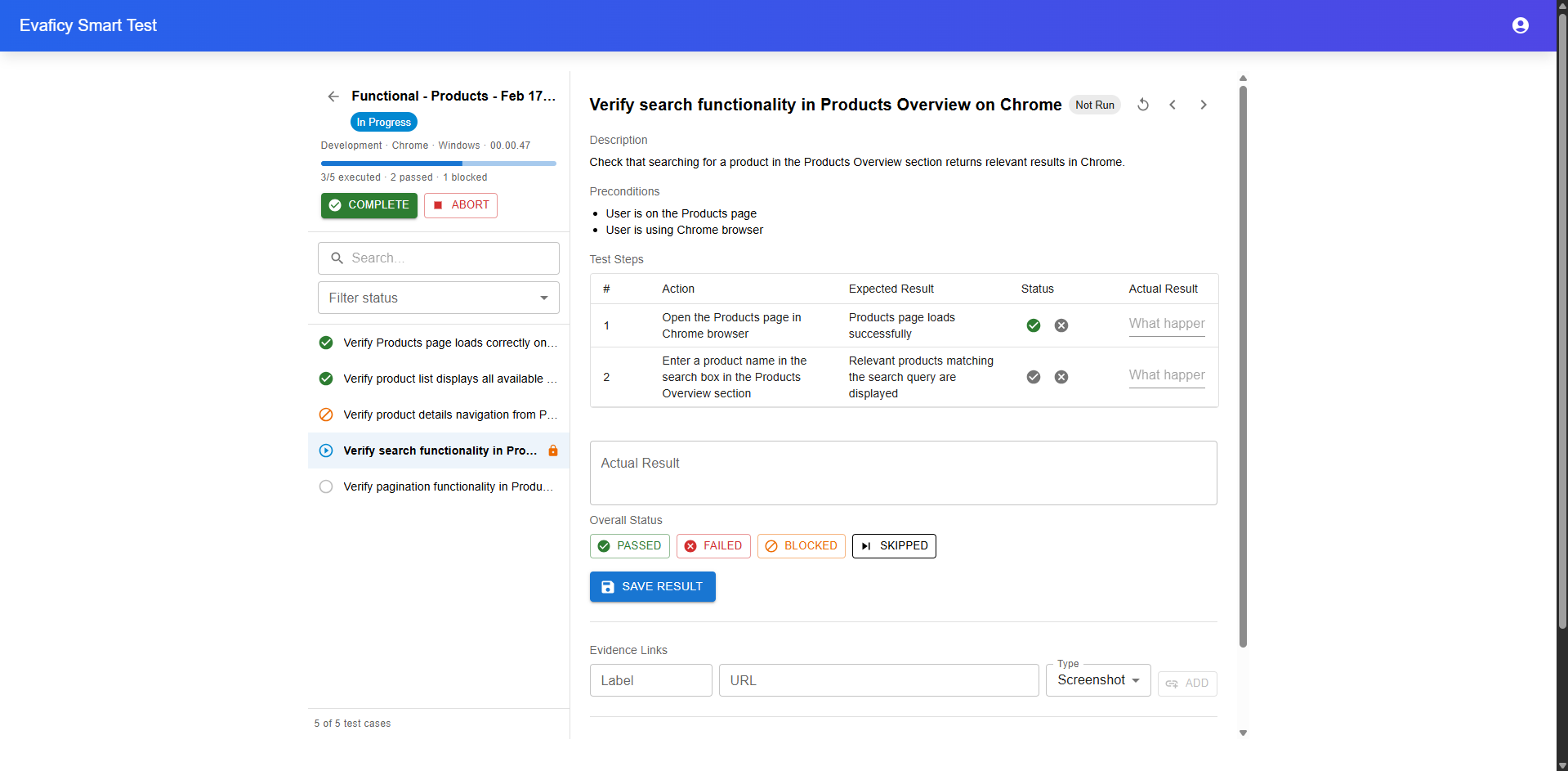Click the in-progress icon of search functionality case

point(326,450)
